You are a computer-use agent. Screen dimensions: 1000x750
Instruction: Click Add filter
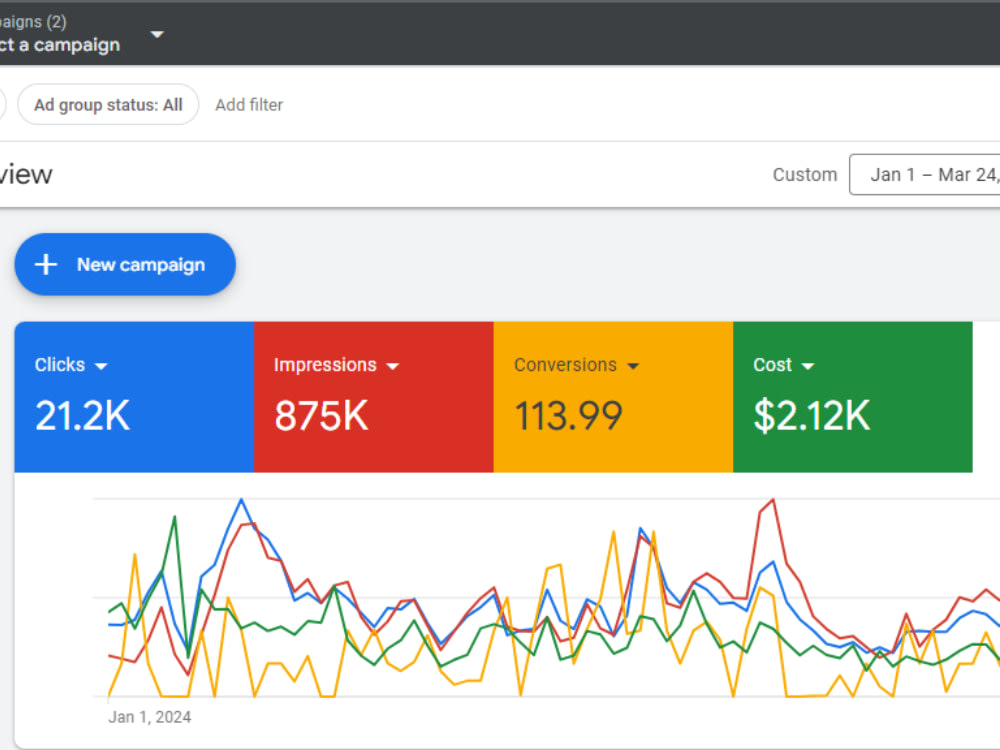point(249,105)
